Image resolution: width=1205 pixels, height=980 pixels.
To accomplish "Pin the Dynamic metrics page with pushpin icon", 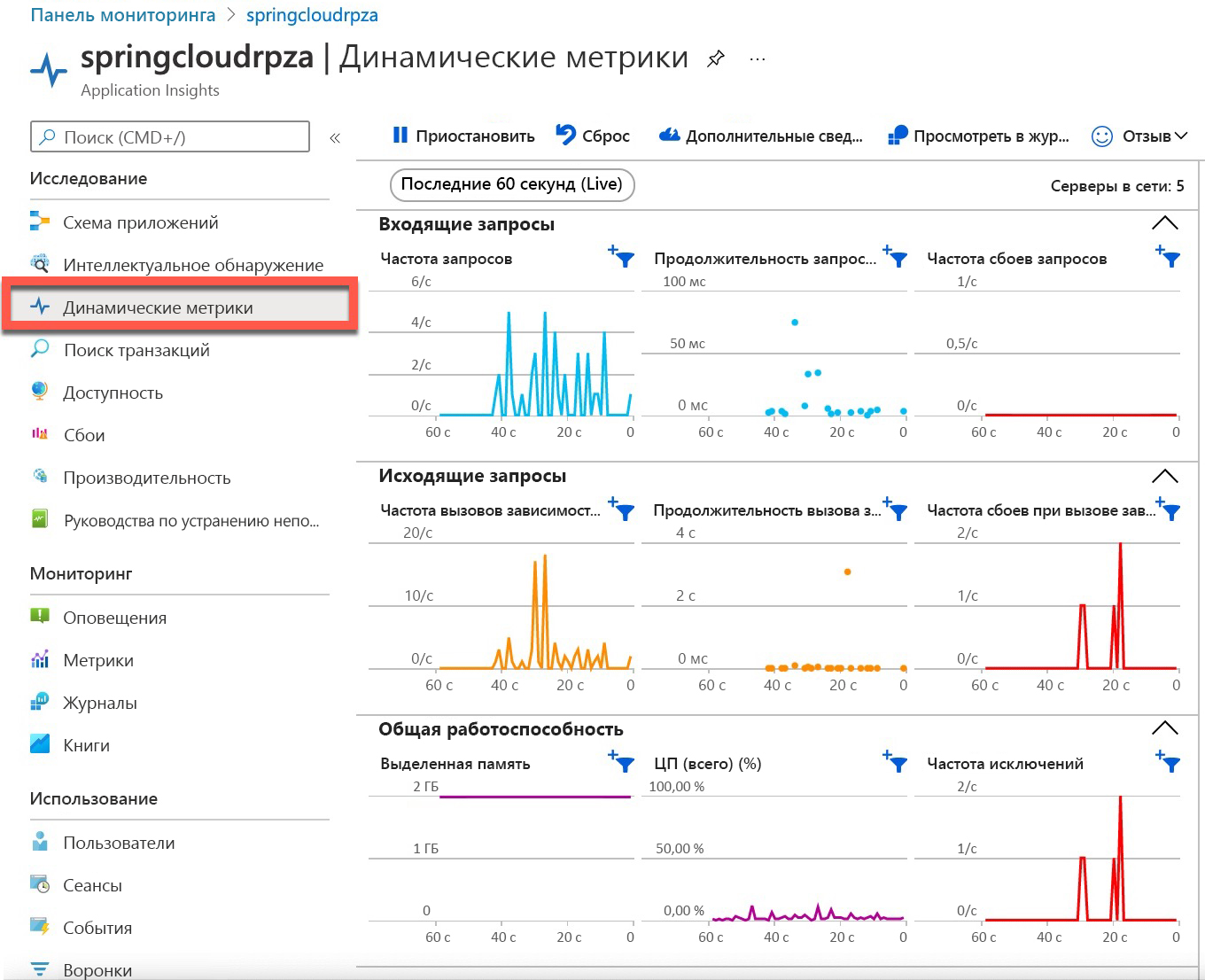I will 716,59.
